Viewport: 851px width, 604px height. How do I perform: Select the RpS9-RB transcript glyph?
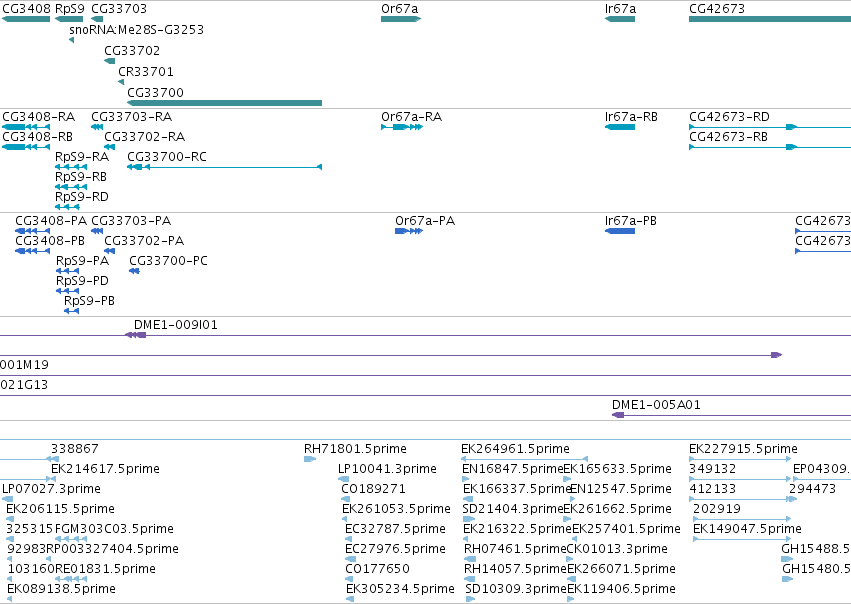pos(71,187)
